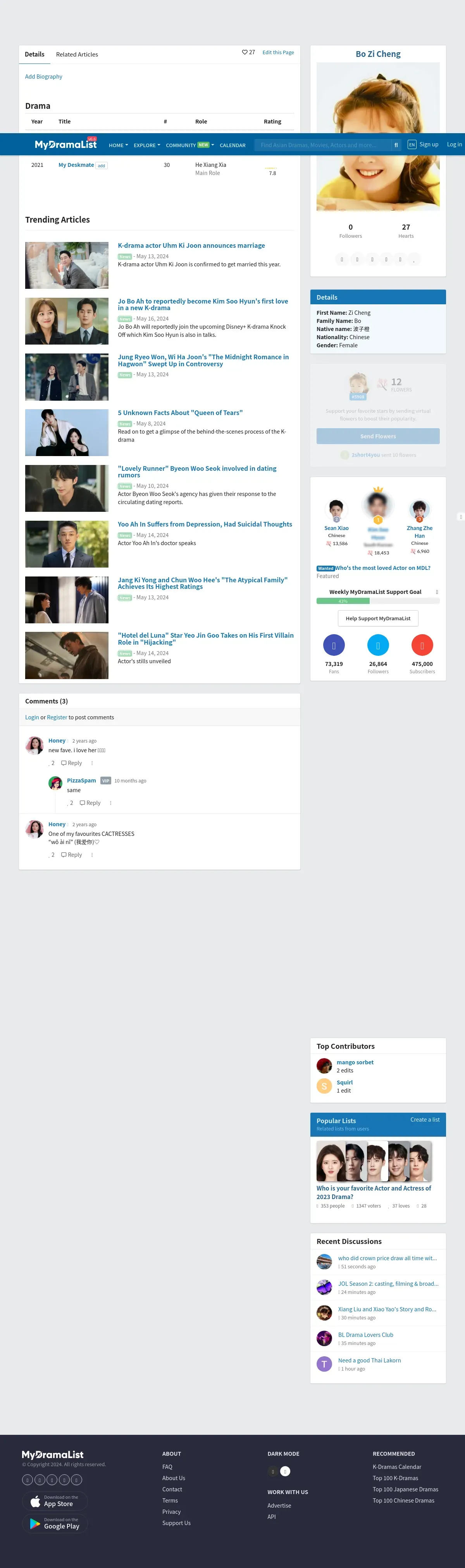Click the search input field
The width and height of the screenshot is (465, 1568).
click(322, 145)
